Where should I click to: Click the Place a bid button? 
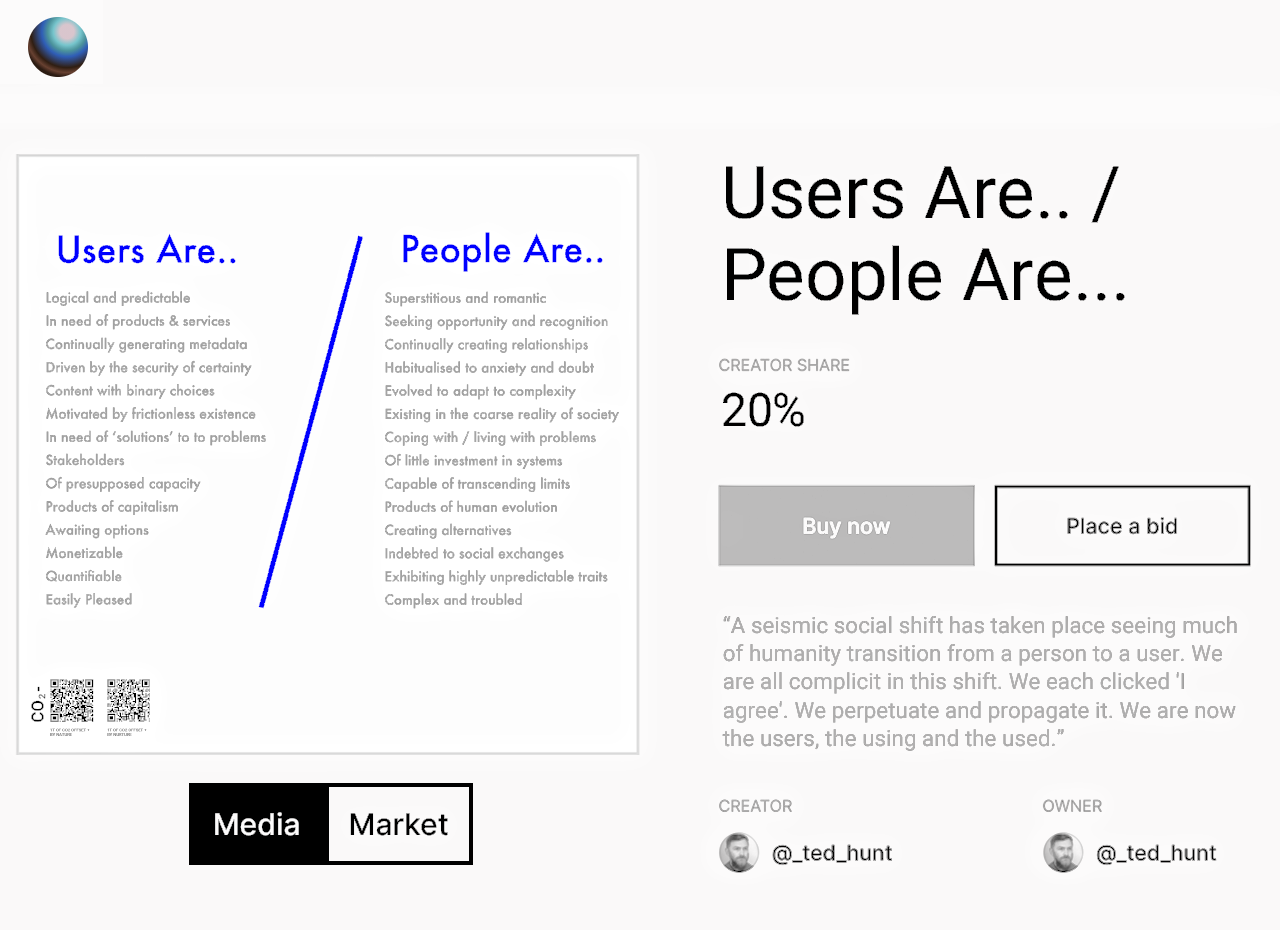coord(1122,526)
